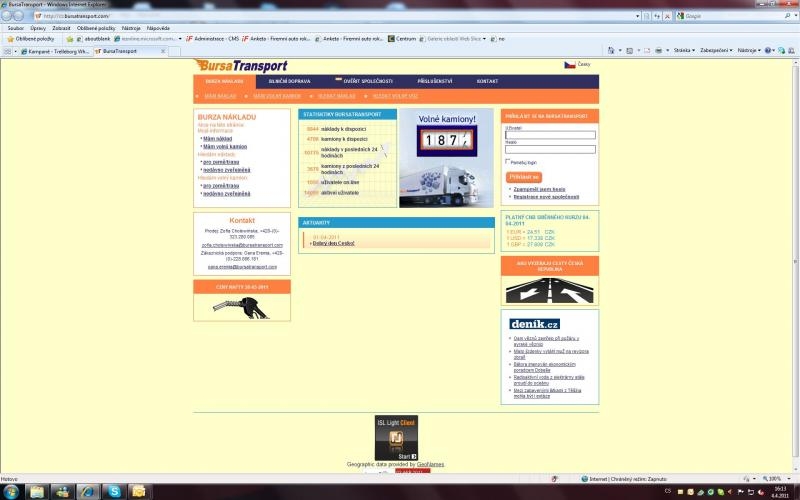Click the Administrace - CMS favorites link
This screenshot has height=500, width=800.
212,39
